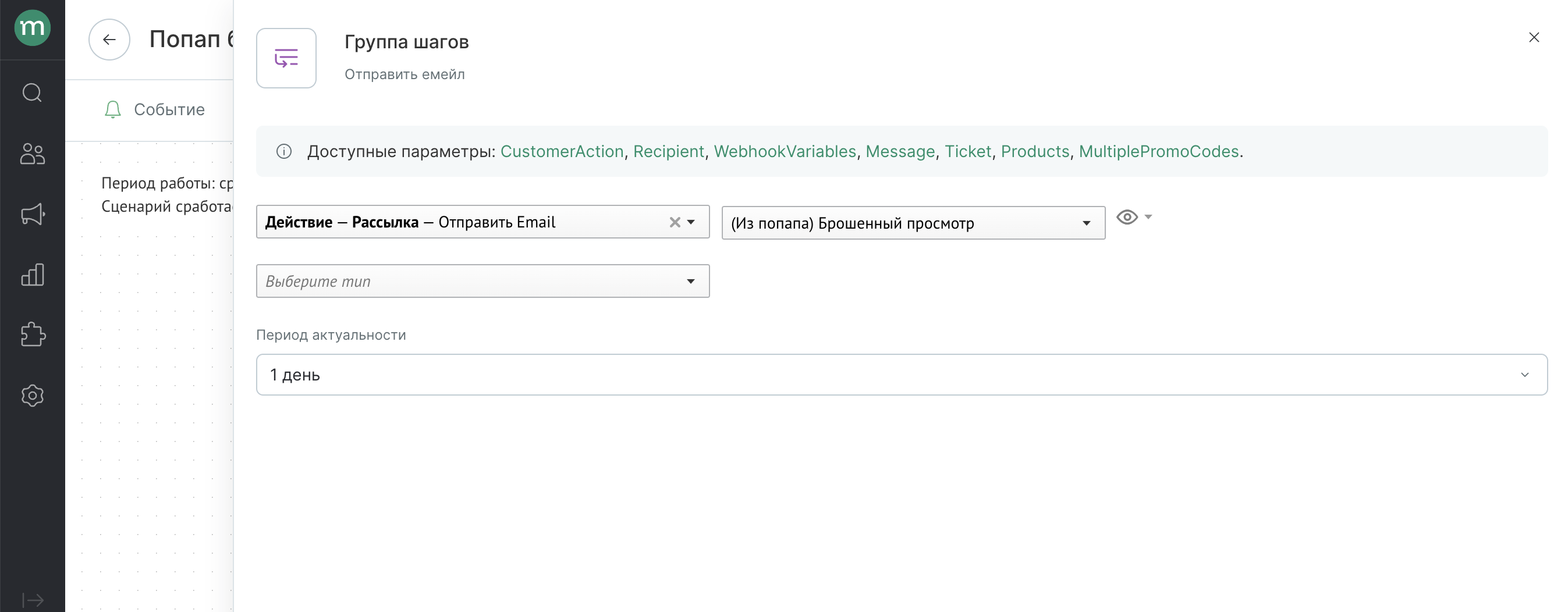Open integrations puzzle piece section
Screen dimensions: 1568x612
[x=32, y=335]
